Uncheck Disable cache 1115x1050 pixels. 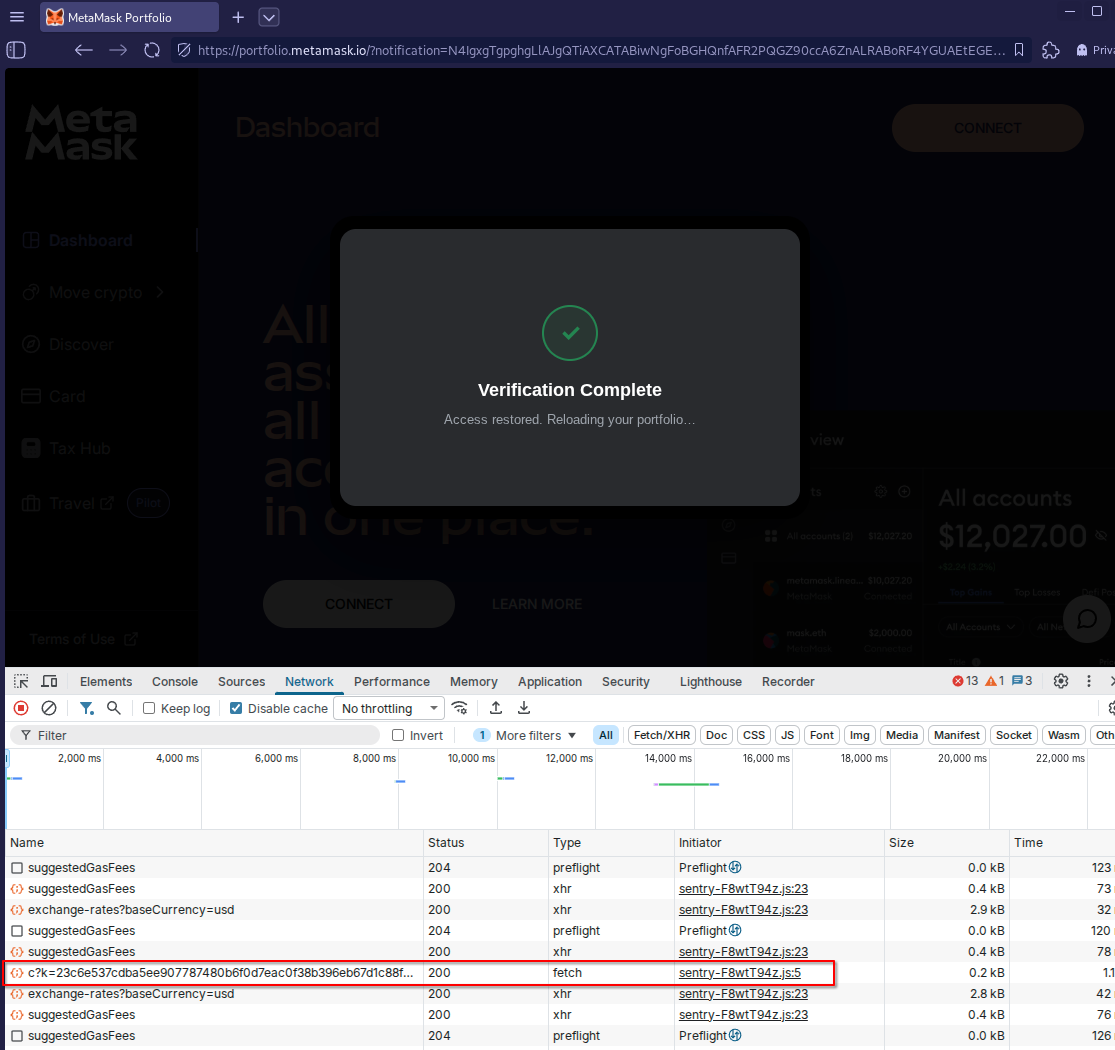236,708
